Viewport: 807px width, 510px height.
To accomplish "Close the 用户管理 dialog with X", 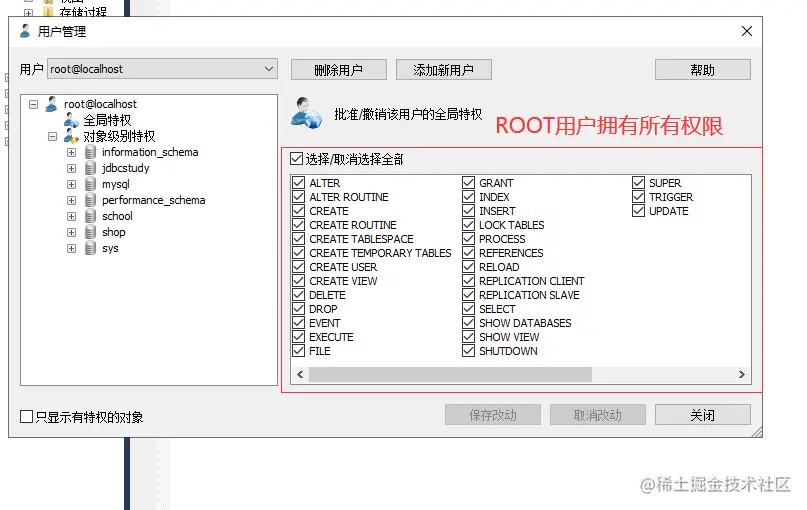I will click(x=747, y=31).
